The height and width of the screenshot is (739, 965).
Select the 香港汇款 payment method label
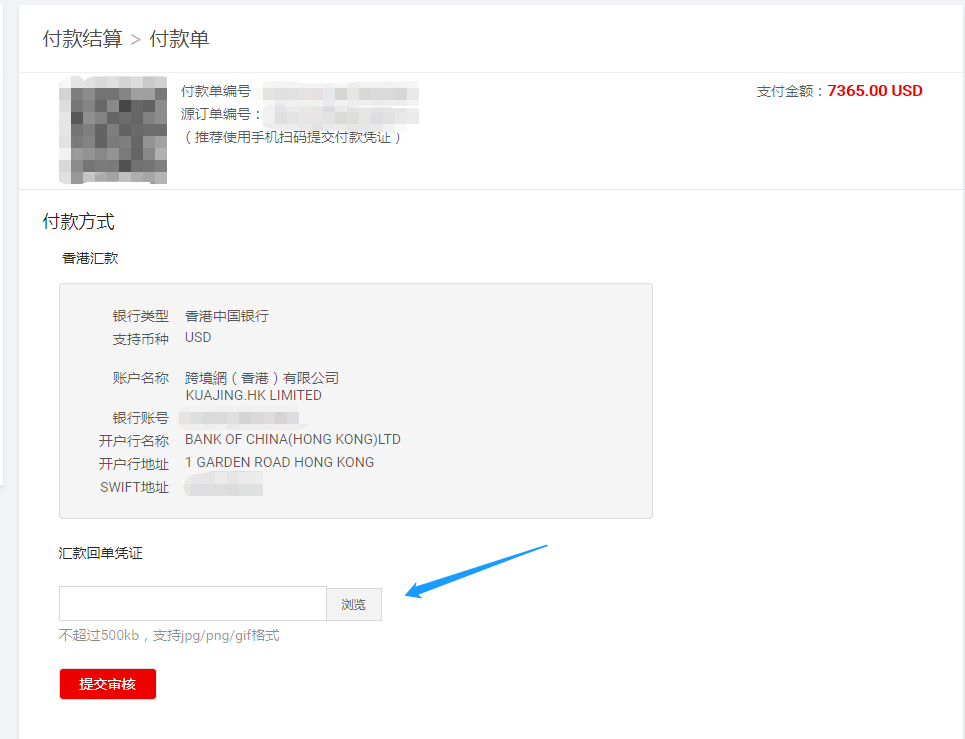90,258
